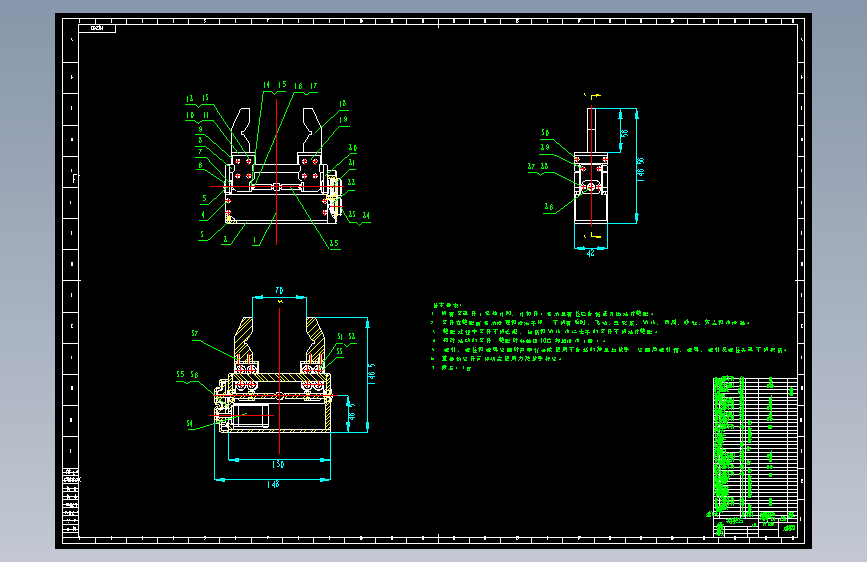Click the 70 dimension above the jaws
The width and height of the screenshot is (867, 562).
point(279,290)
